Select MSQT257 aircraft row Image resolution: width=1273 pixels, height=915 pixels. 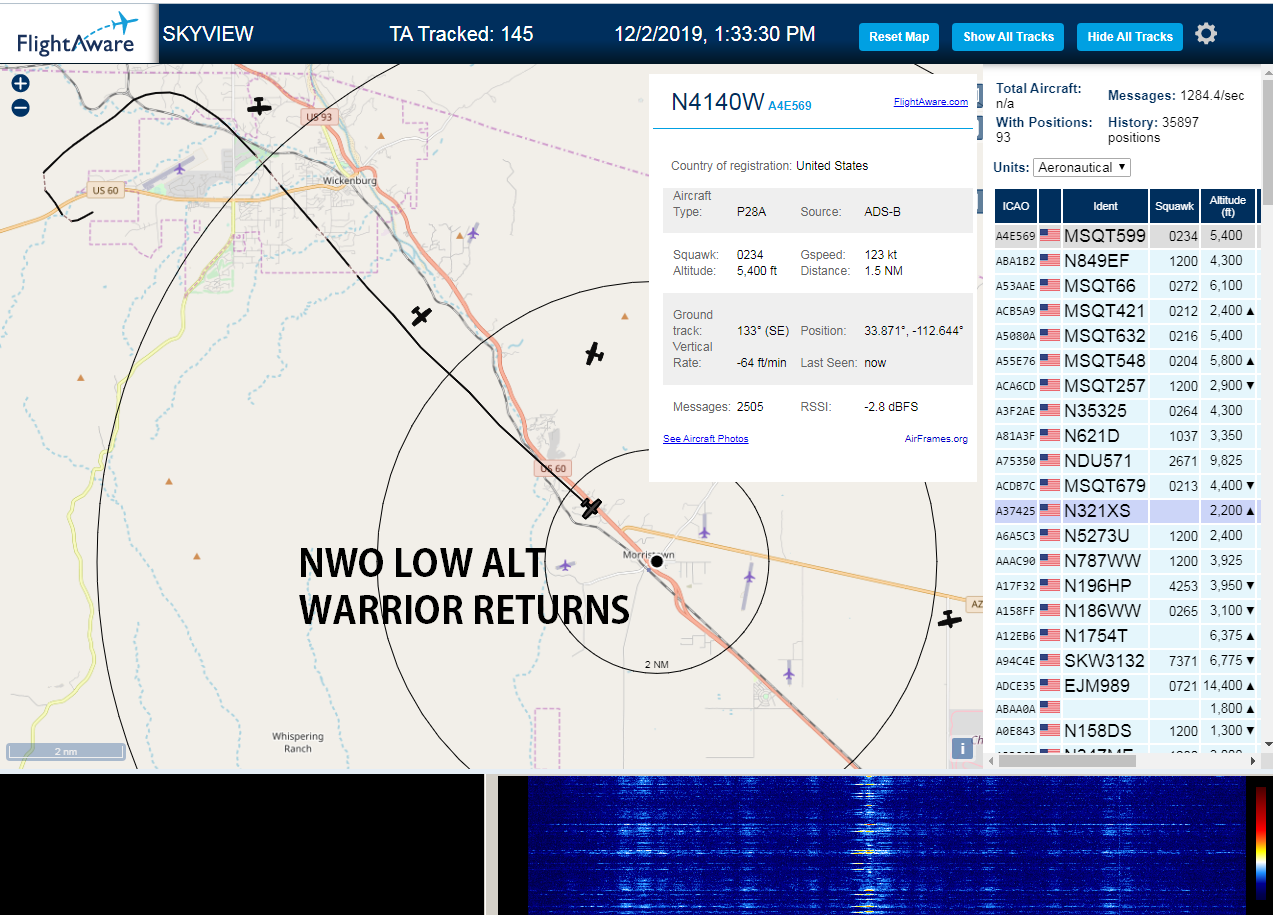(1127, 386)
